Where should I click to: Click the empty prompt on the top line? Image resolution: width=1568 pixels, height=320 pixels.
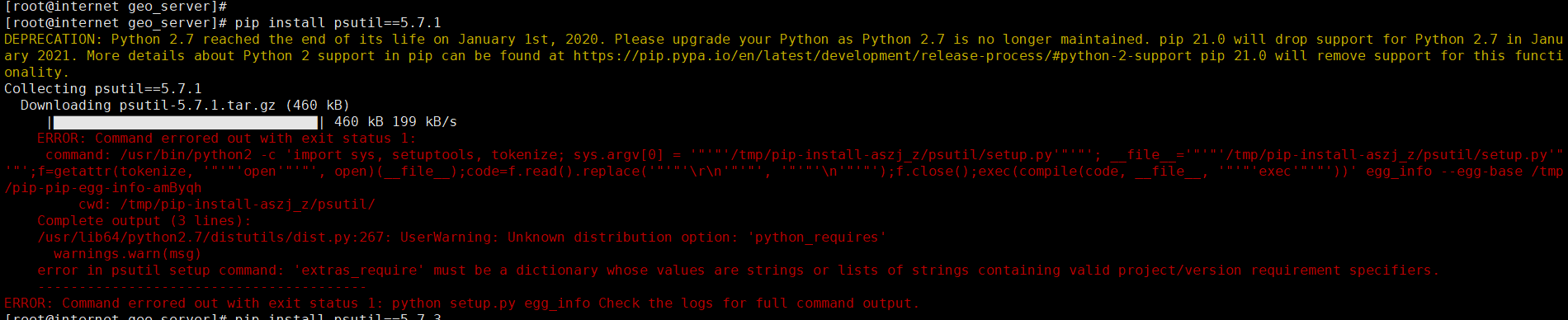point(116,7)
